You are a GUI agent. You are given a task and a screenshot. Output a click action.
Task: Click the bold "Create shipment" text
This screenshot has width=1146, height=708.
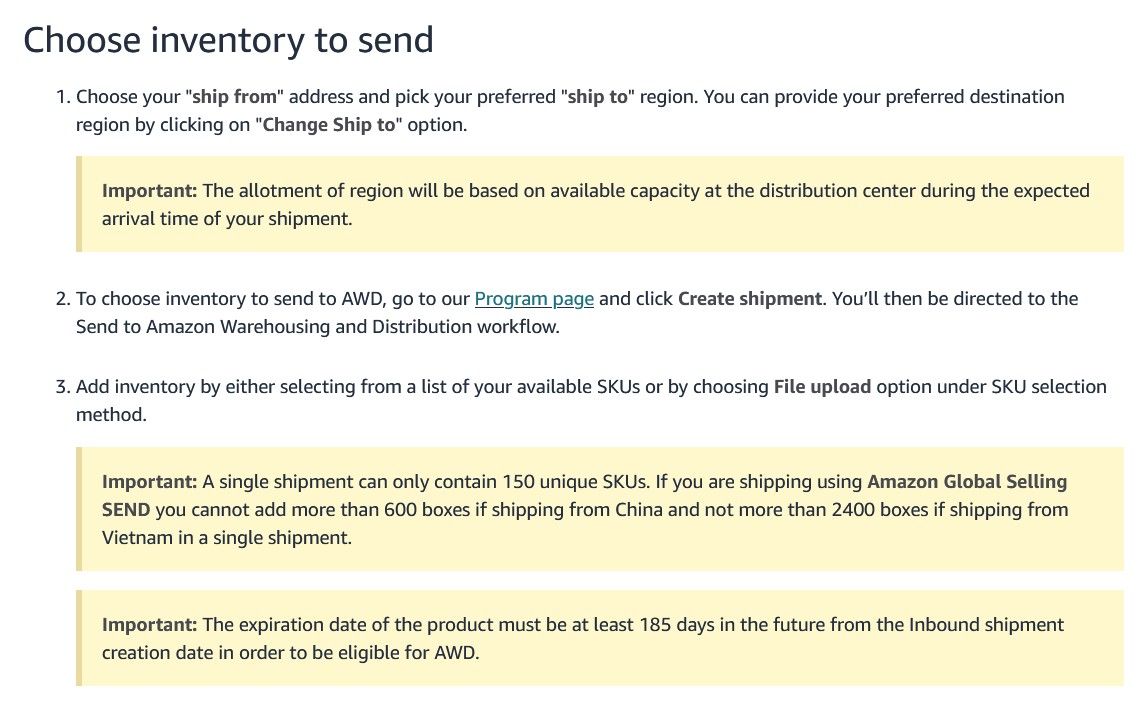[x=750, y=299]
